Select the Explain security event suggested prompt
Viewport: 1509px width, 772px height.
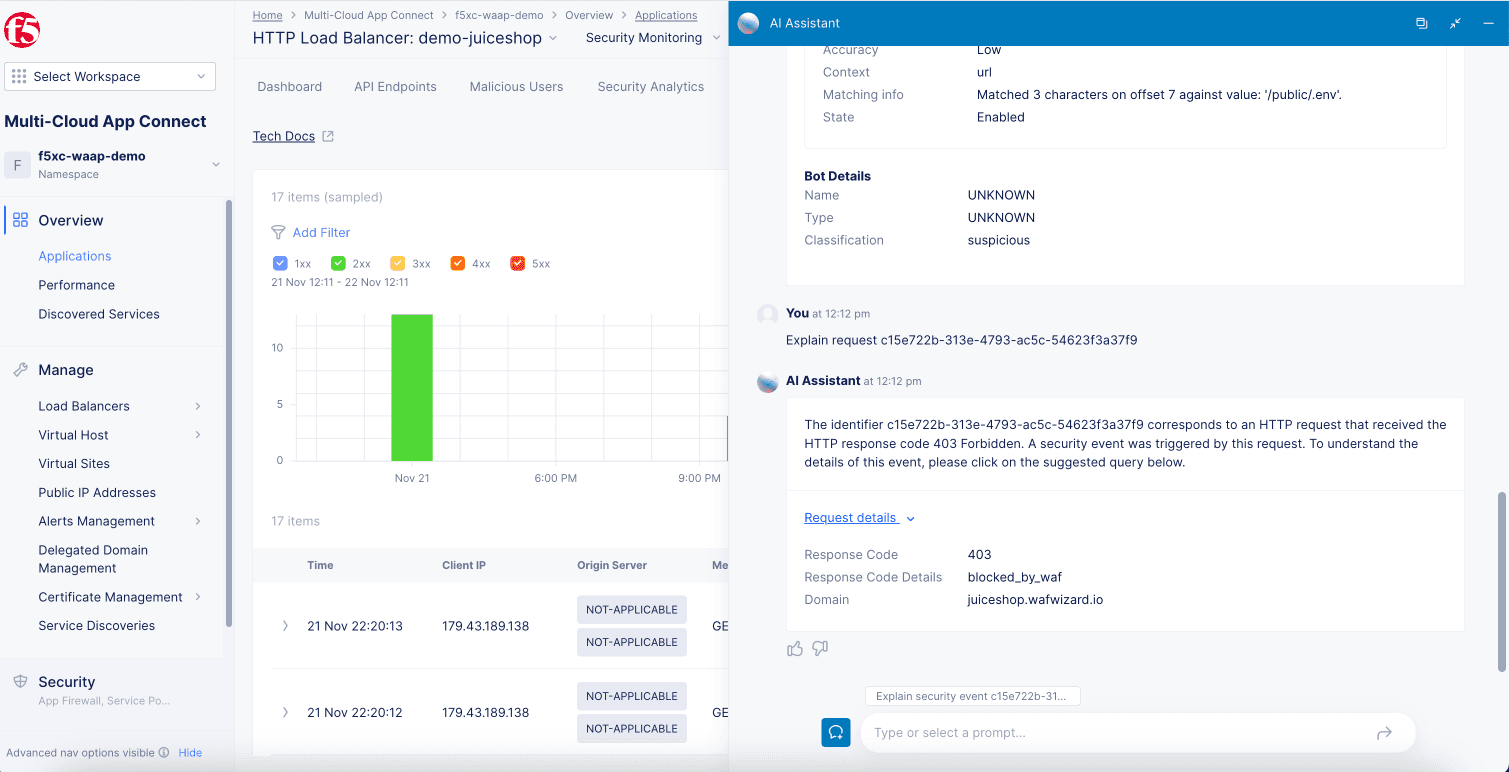[971, 695]
